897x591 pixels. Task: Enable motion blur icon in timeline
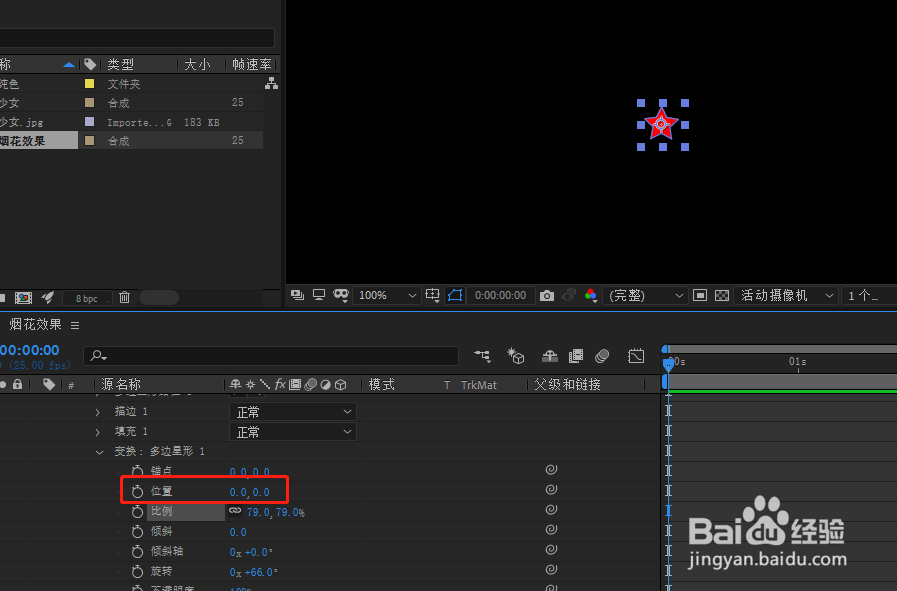[602, 356]
